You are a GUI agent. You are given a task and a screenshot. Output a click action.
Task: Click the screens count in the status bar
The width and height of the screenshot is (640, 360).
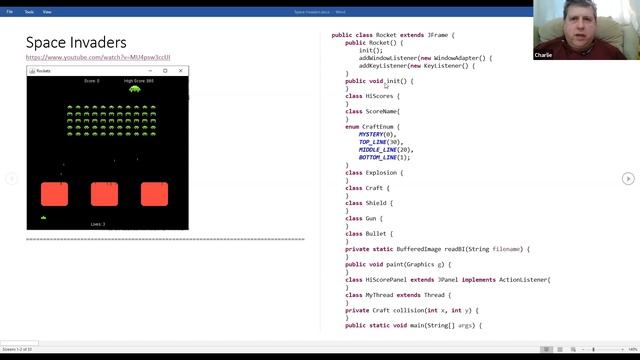pos(17,349)
